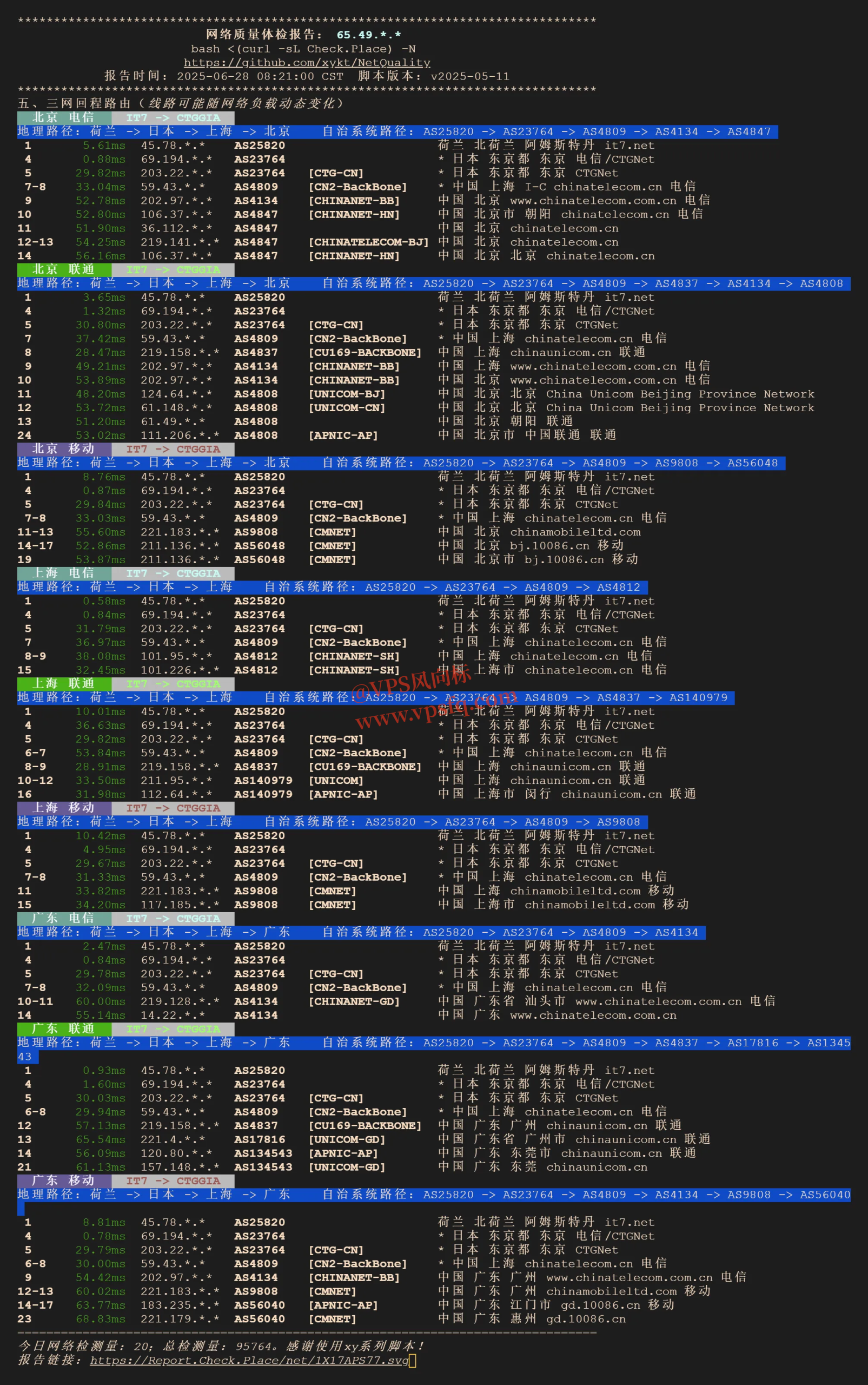The width and height of the screenshot is (868, 1385).
Task: Click the 北京 移动 section label
Action: pos(64,449)
